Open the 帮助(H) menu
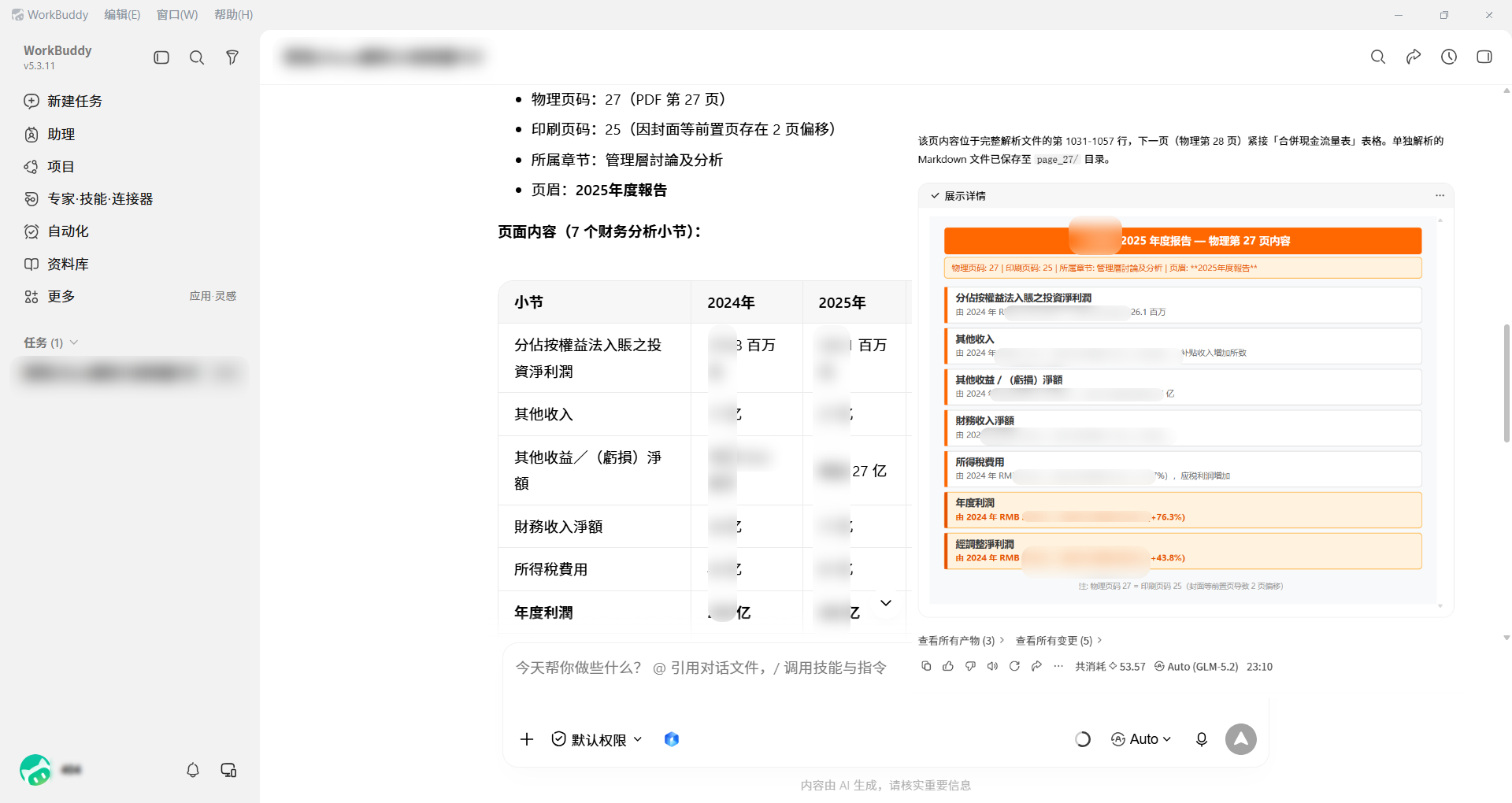 234,15
